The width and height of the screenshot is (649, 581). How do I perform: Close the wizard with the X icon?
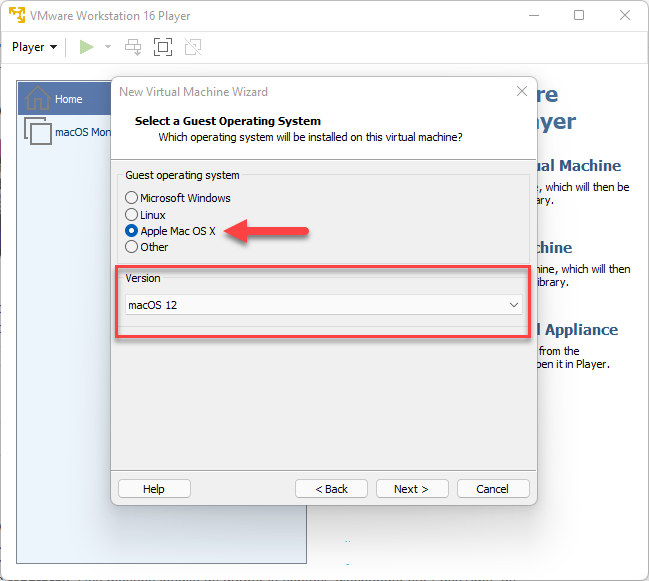coord(522,91)
